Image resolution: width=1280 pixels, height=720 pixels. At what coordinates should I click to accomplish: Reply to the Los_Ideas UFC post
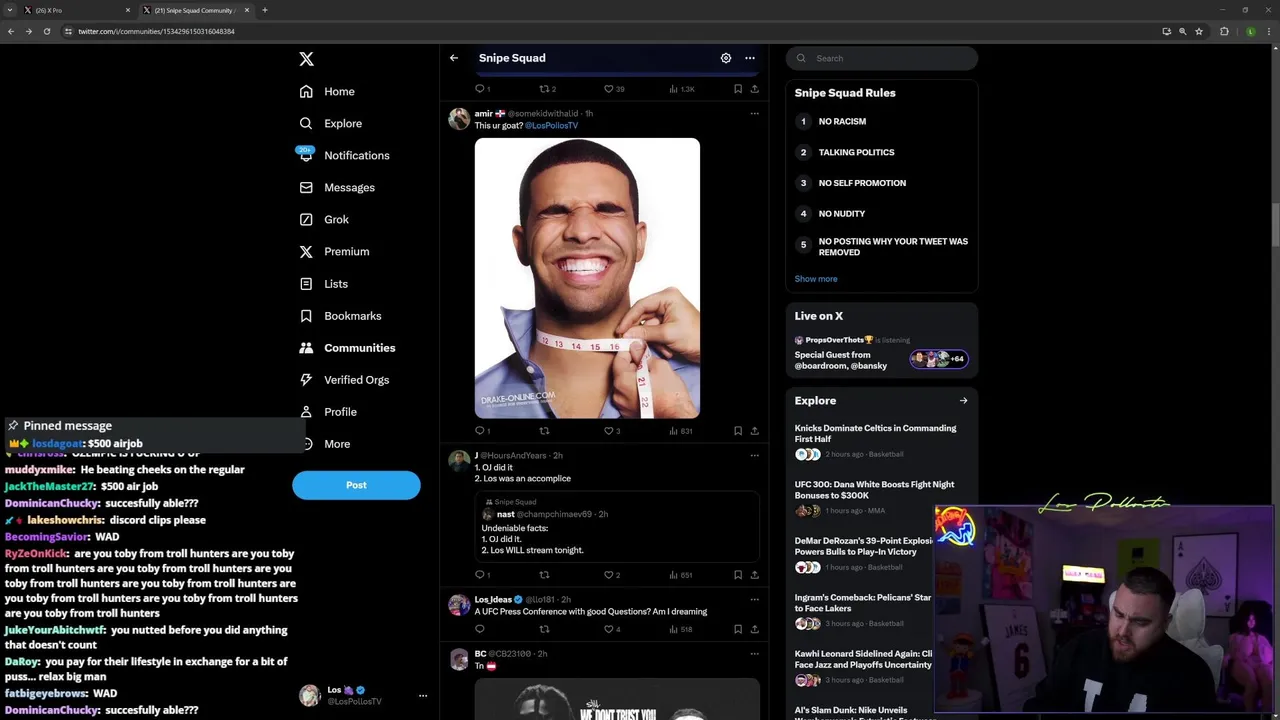479,629
